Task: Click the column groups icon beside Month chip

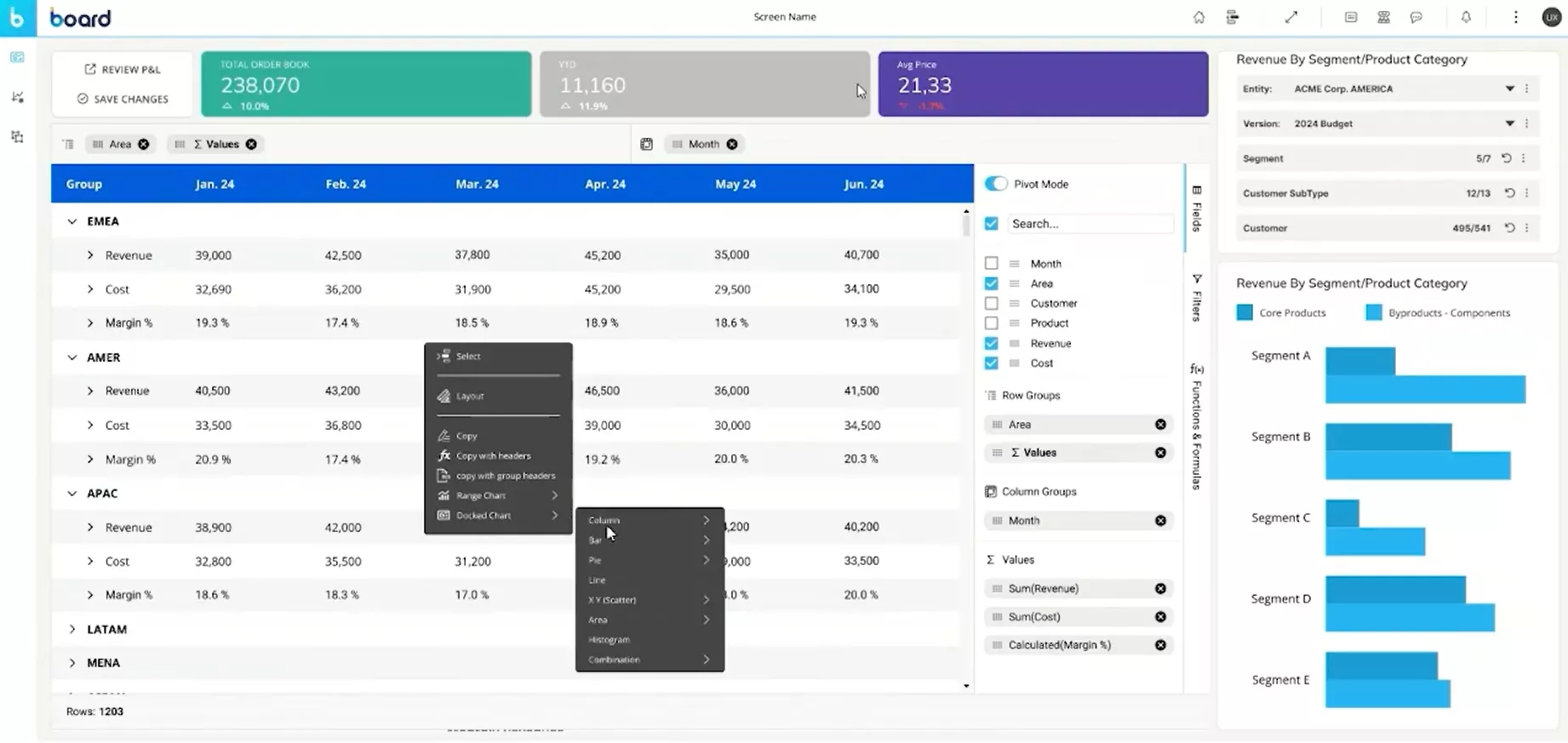Action: (x=647, y=145)
